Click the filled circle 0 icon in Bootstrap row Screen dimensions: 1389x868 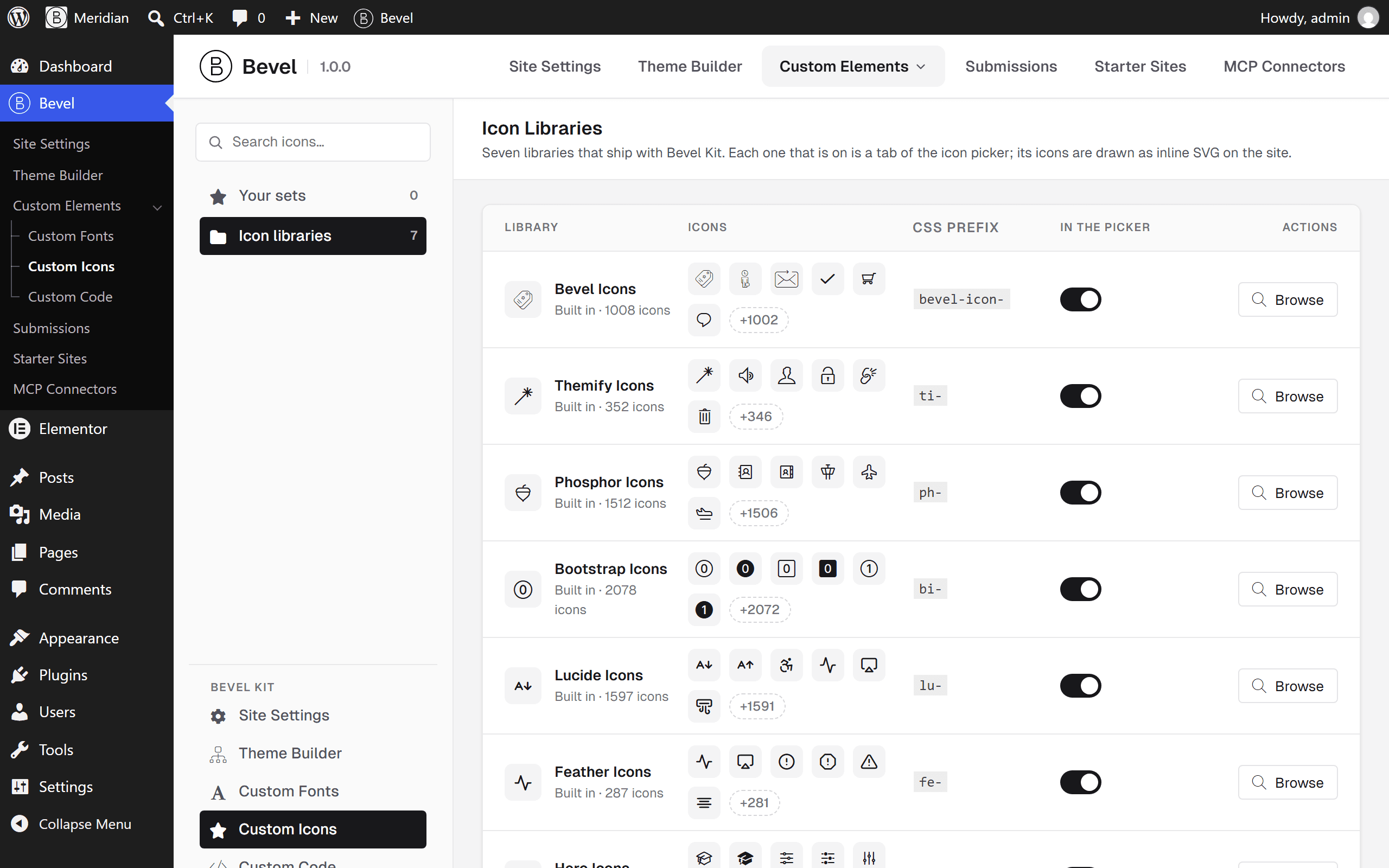(746, 569)
